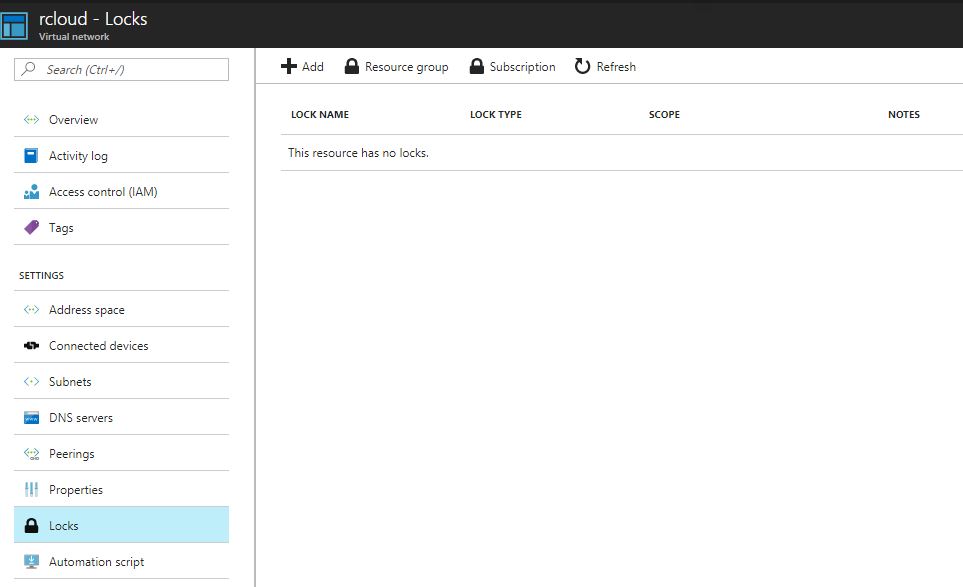Screen dimensions: 963x587
Task: Click the Automation script icon
Action: pyautogui.click(x=31, y=561)
